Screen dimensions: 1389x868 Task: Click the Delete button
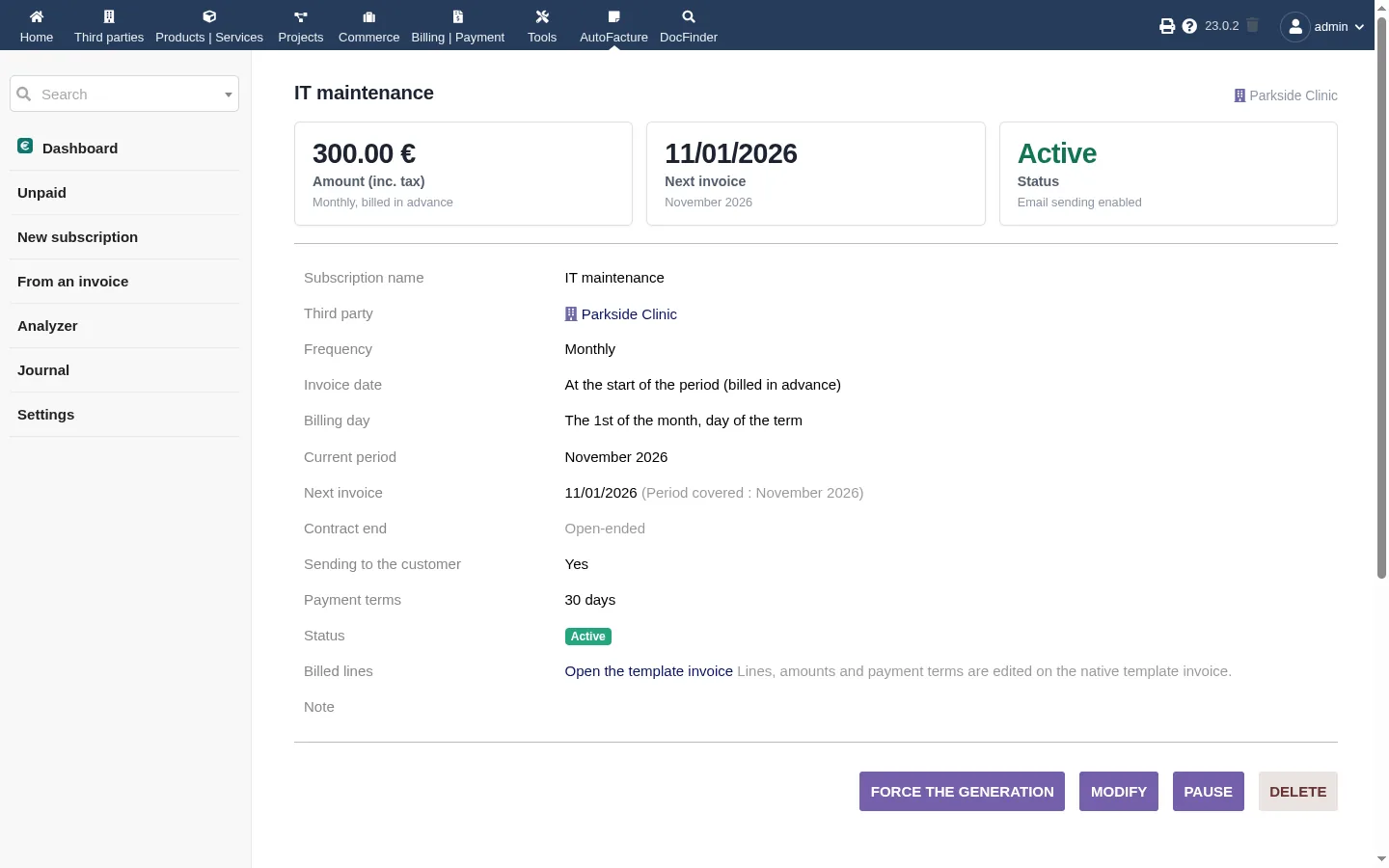click(x=1298, y=792)
